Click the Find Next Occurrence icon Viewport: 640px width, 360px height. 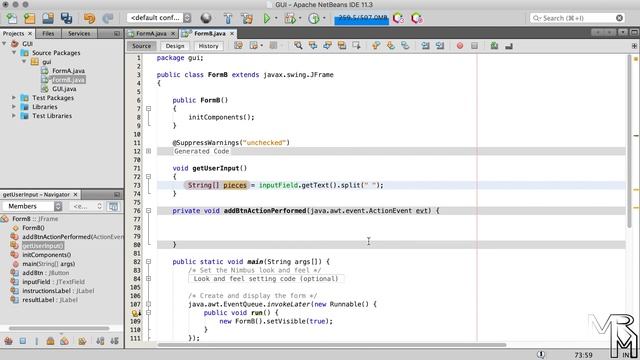(327, 46)
